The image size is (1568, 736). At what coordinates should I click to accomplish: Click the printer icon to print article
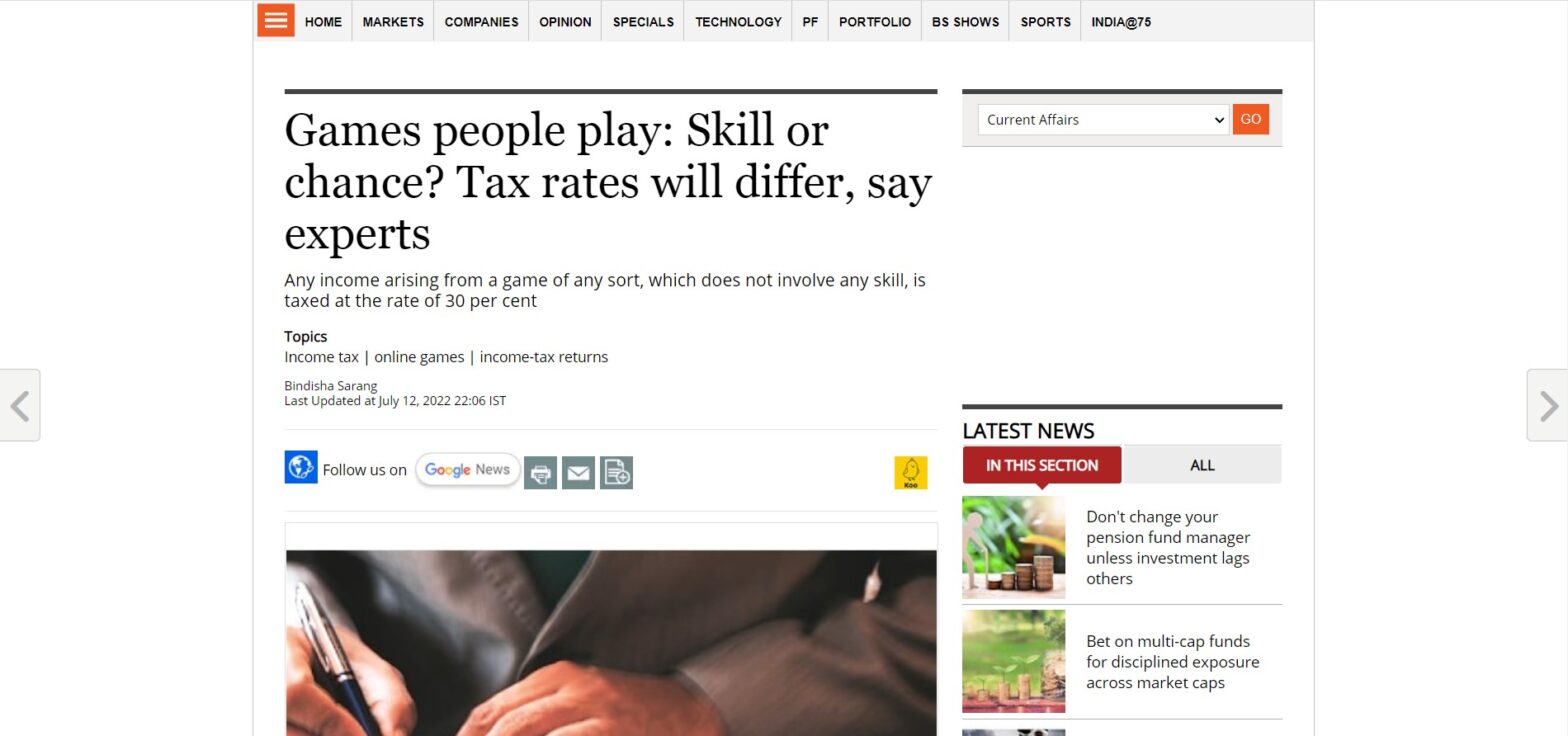click(540, 473)
